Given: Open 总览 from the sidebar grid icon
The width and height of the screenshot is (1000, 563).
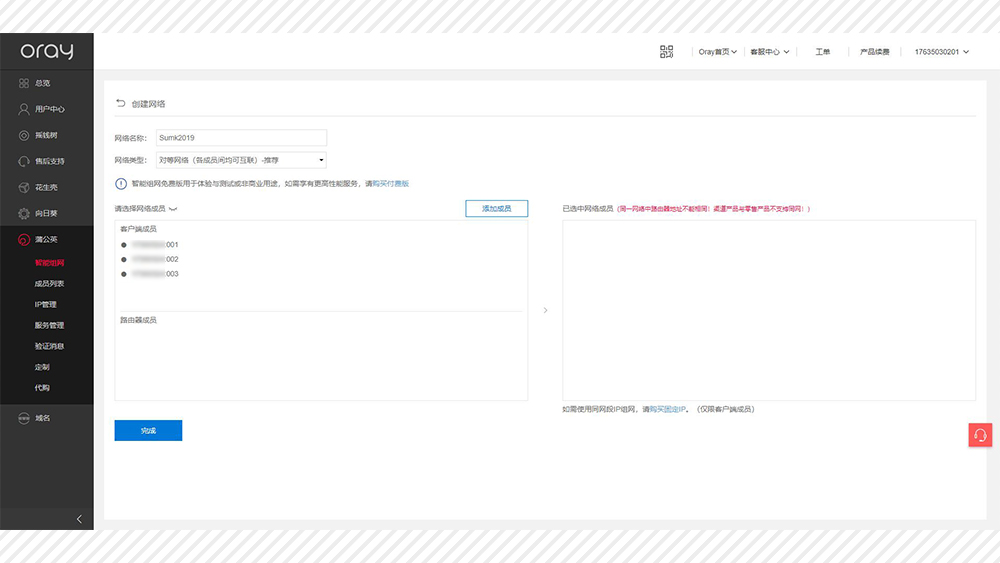Looking at the screenshot, I should click(x=25, y=83).
